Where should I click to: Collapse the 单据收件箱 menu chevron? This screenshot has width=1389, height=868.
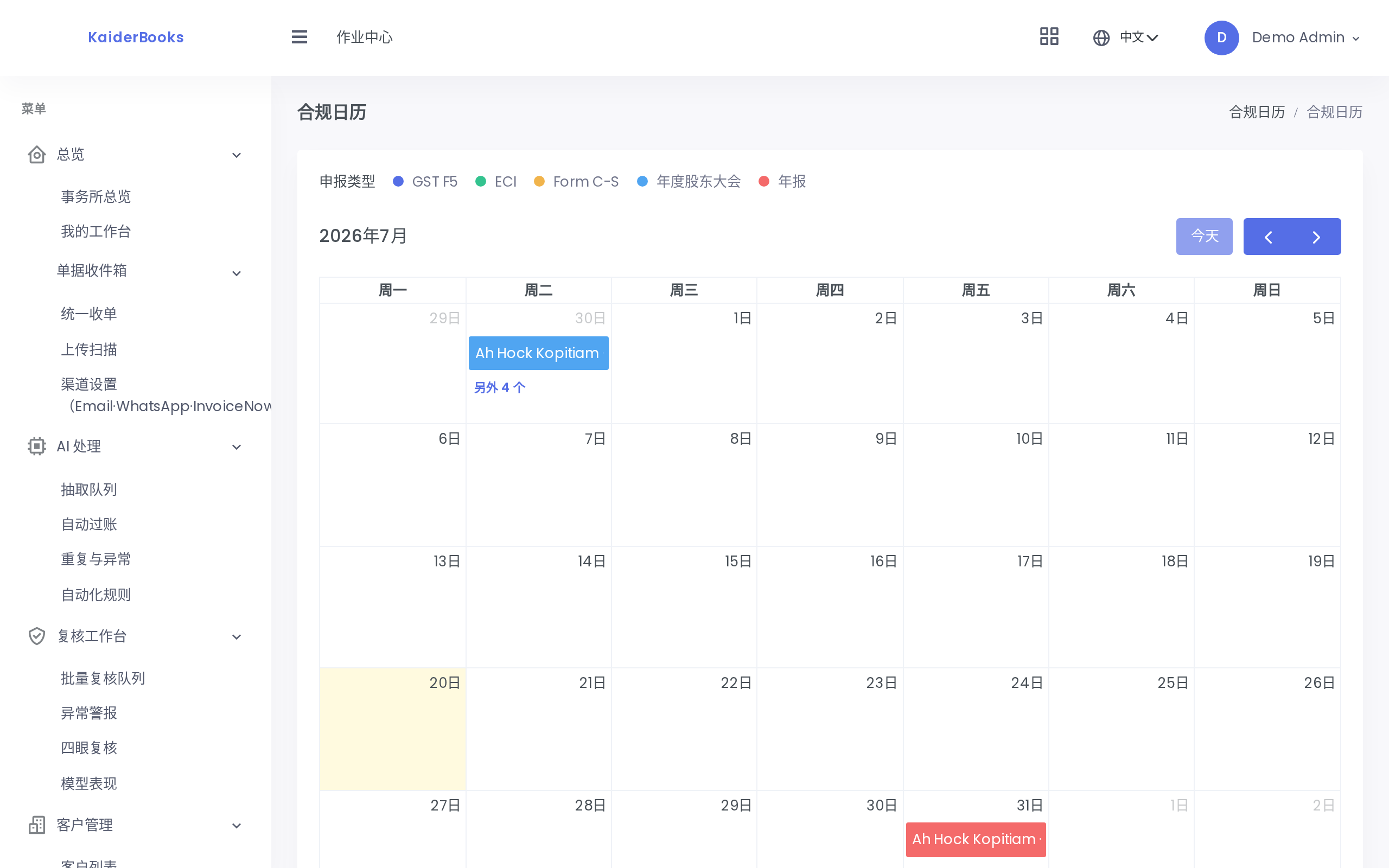tap(237, 273)
